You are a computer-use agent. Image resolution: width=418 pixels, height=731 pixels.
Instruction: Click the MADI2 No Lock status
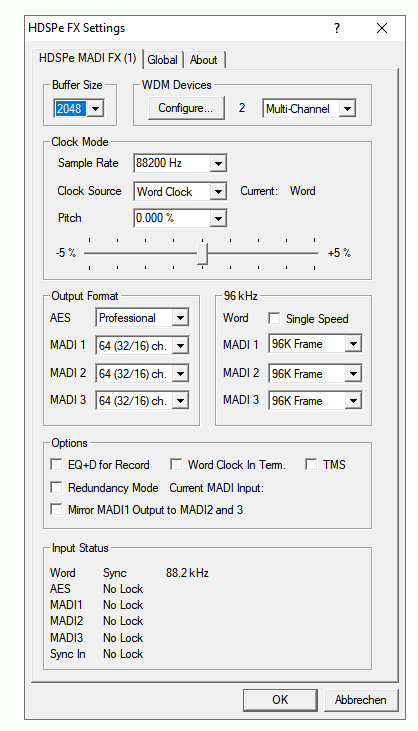click(x=123, y=621)
